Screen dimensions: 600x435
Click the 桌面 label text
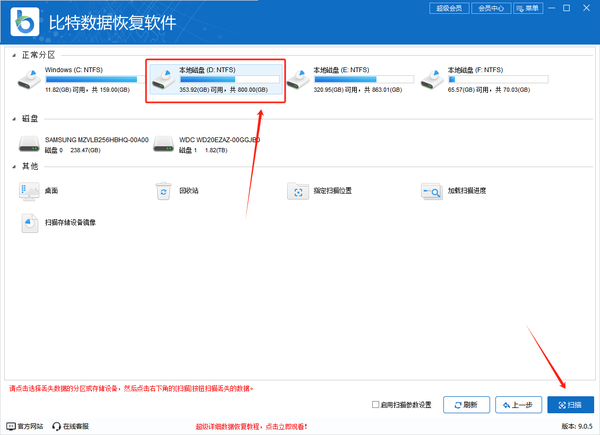tap(51, 191)
